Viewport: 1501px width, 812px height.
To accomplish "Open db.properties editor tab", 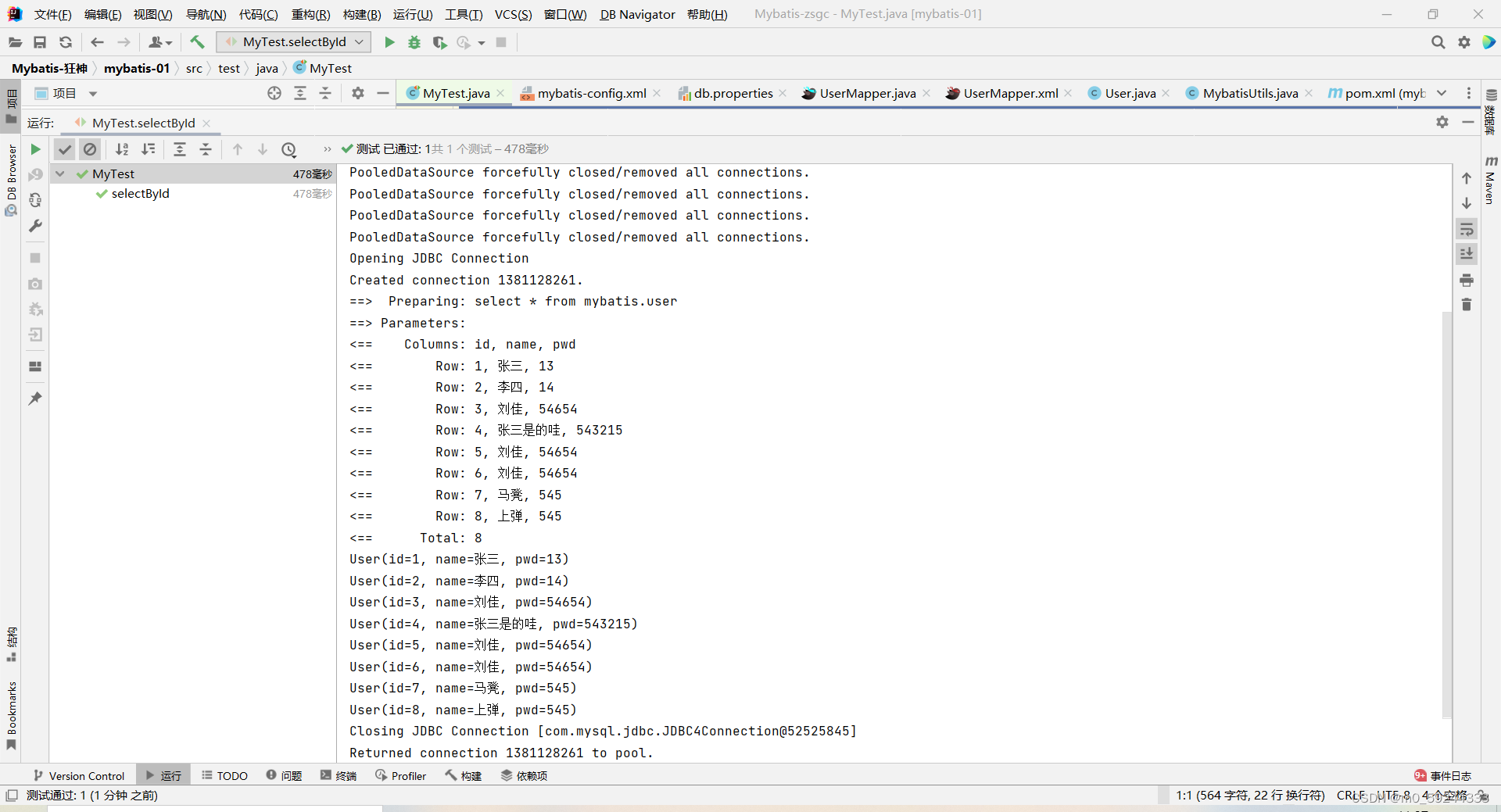I will pyautogui.click(x=733, y=93).
